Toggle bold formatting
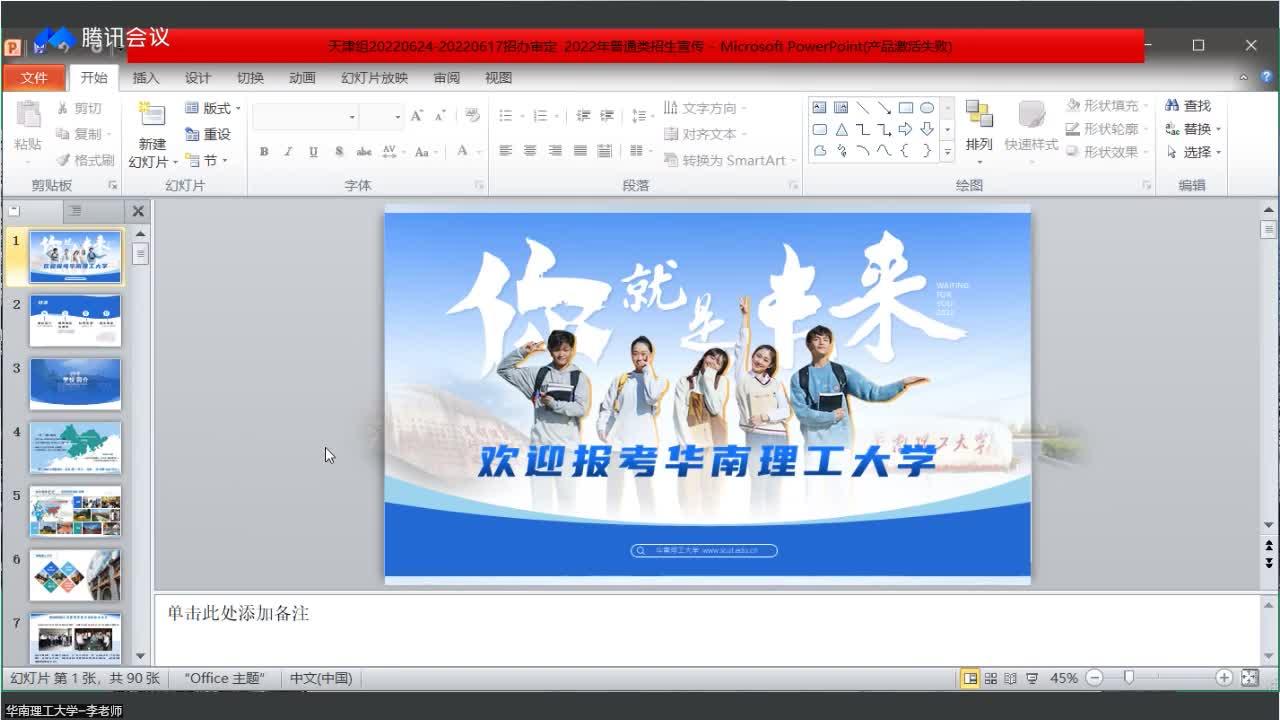The image size is (1280, 720). 264,152
